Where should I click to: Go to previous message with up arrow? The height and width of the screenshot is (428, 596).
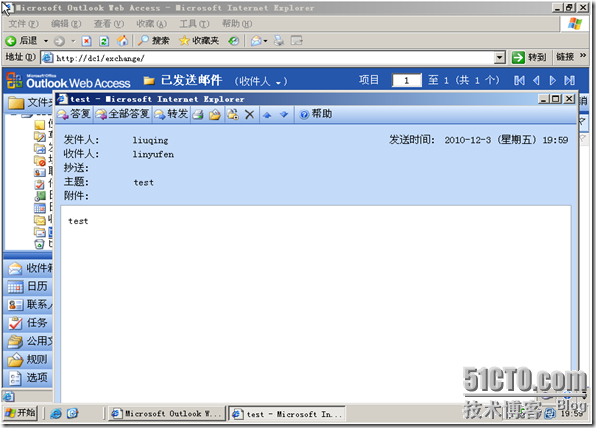267,114
